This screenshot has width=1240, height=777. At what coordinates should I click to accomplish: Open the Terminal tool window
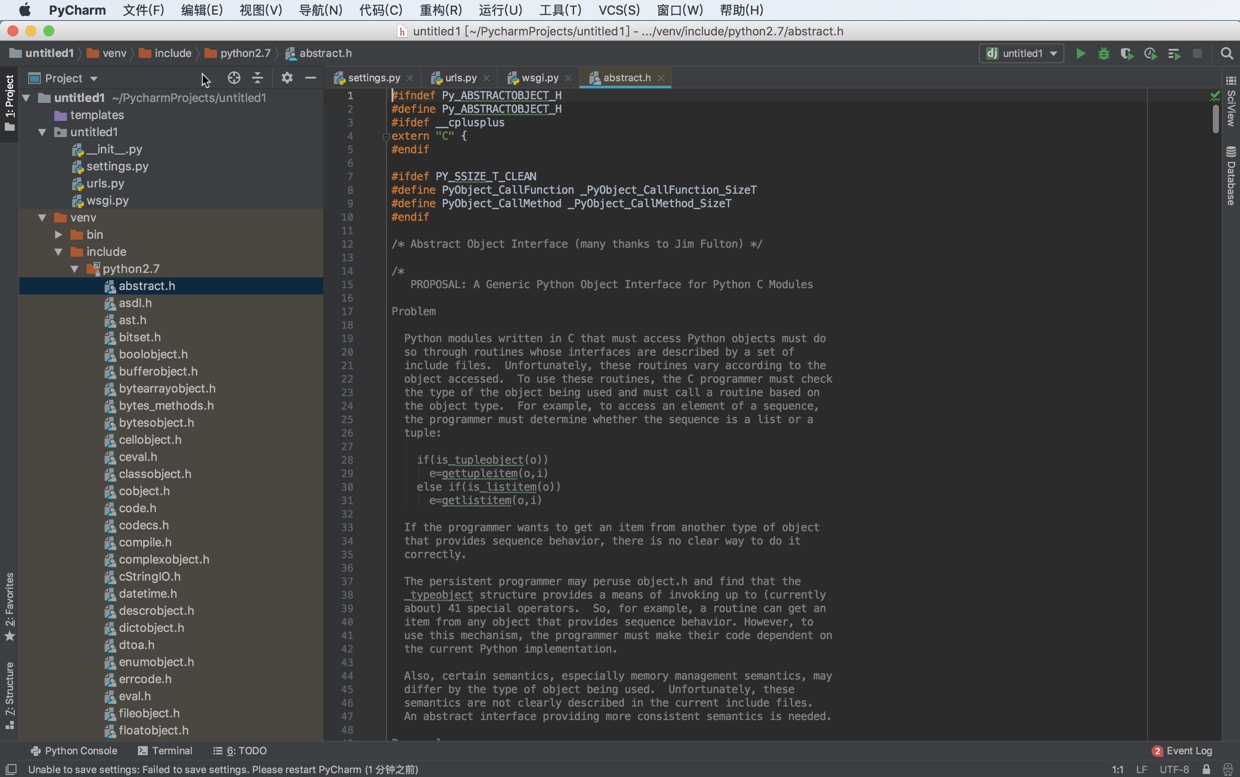(165, 751)
